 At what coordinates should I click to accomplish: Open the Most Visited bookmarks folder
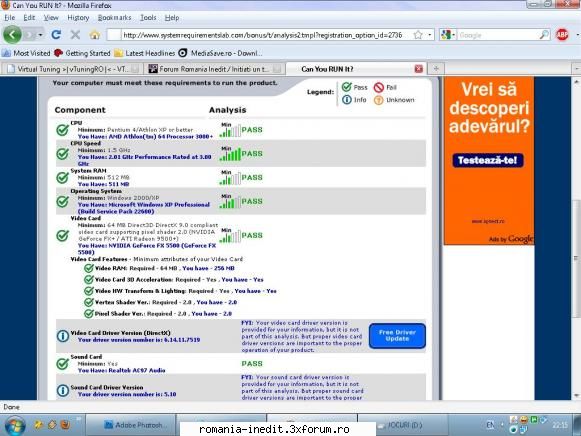[x=26, y=53]
